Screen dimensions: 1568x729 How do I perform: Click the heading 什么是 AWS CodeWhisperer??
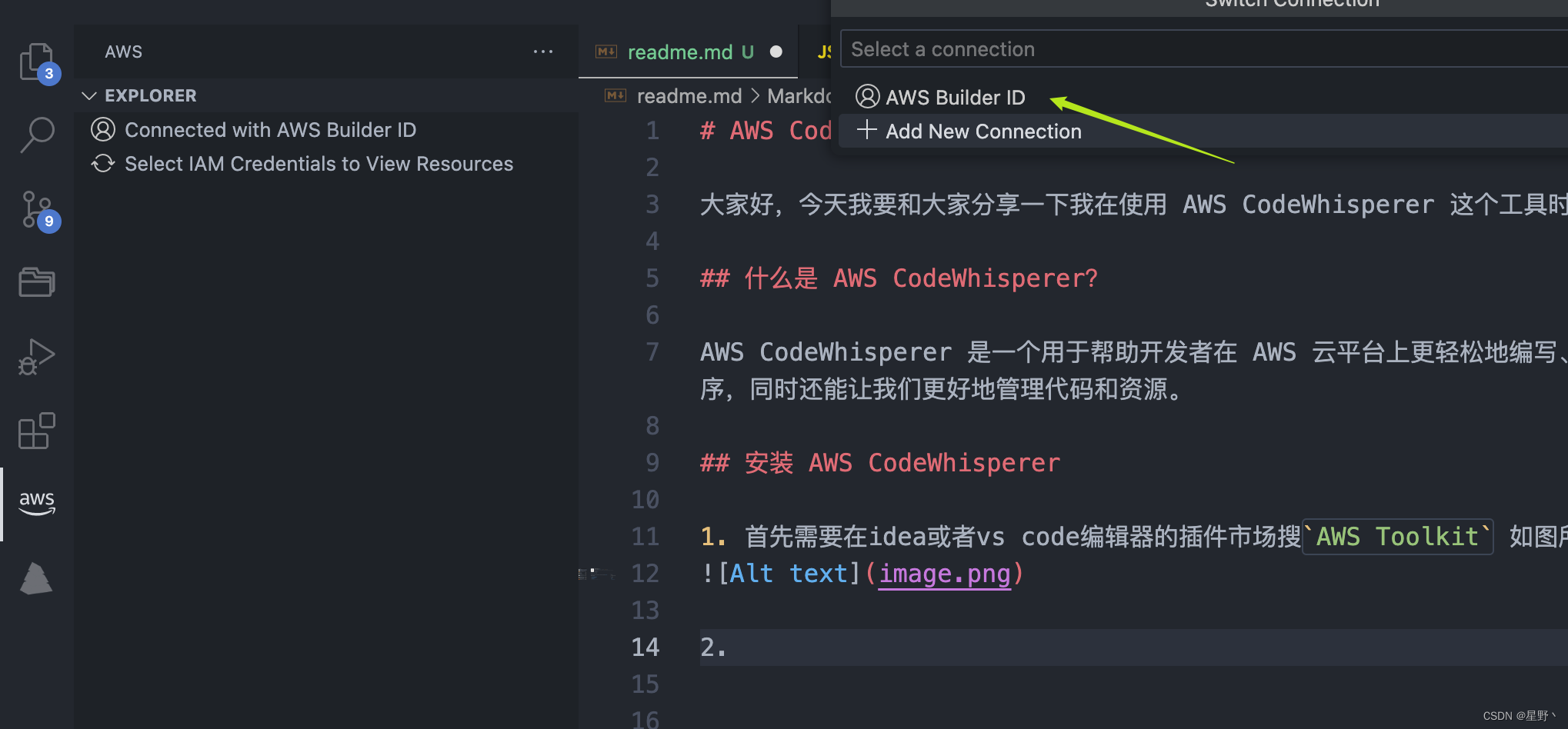click(x=899, y=278)
